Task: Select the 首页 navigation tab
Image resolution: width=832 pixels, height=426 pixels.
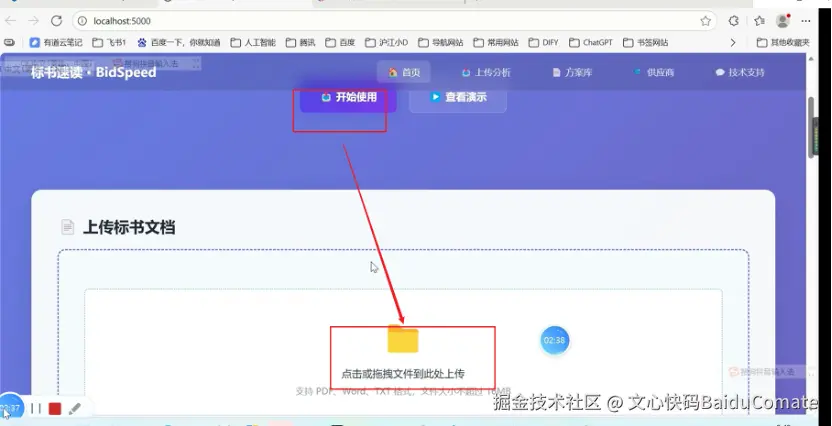Action: tap(404, 72)
